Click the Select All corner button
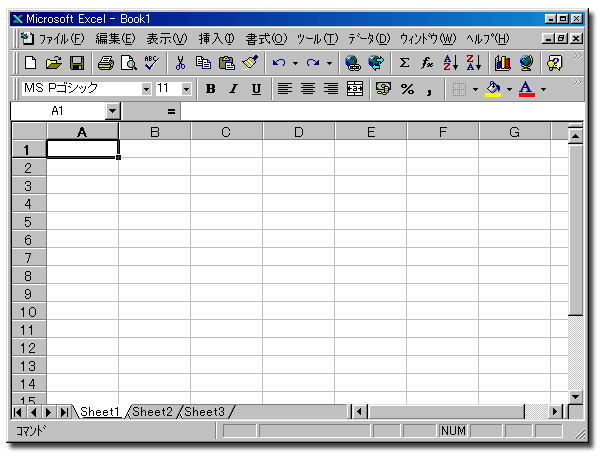 29,132
